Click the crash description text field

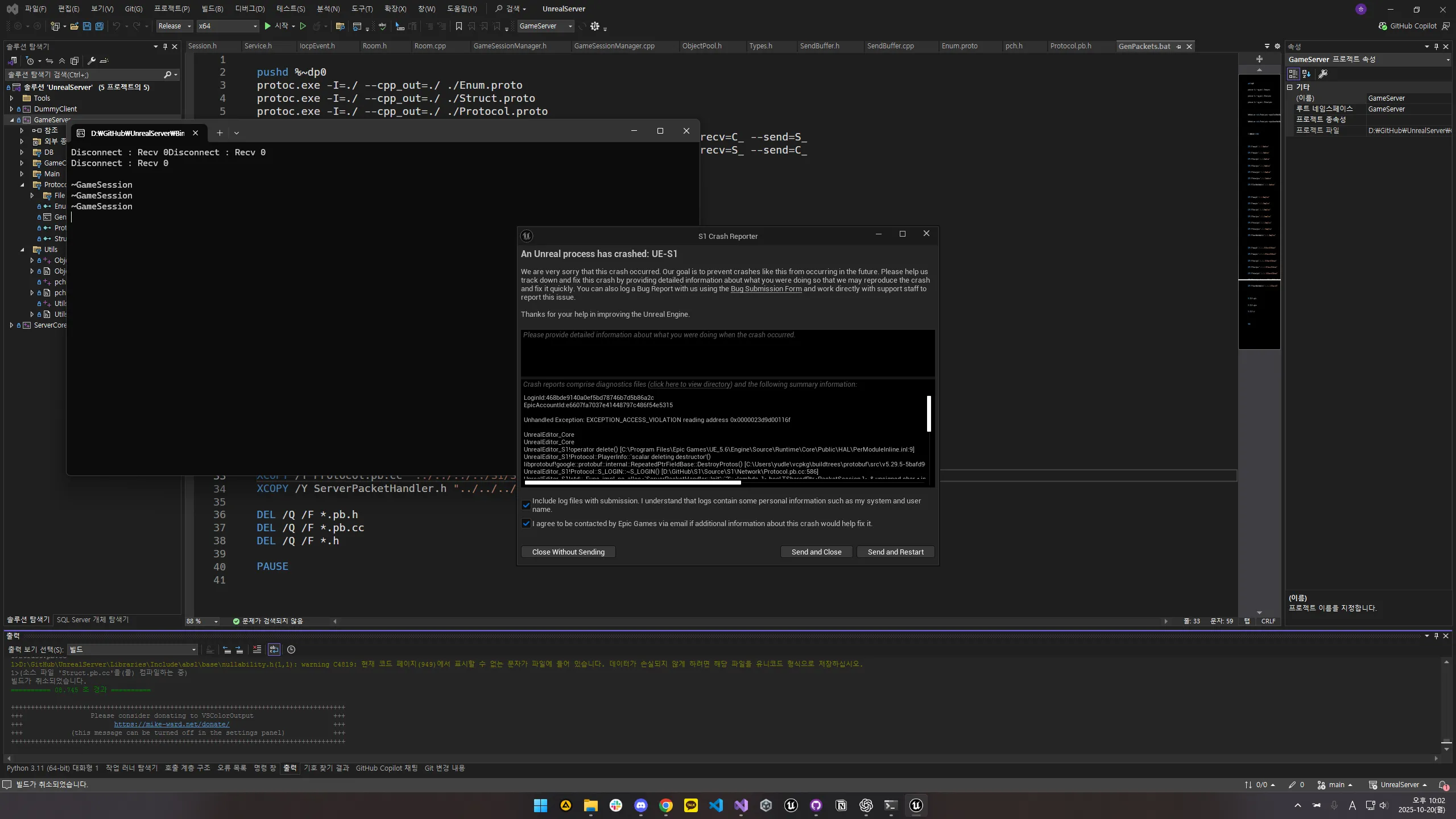727,353
